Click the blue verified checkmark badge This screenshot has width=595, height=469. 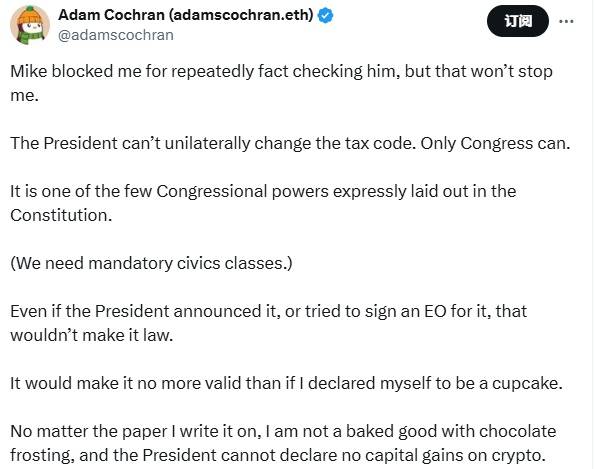point(325,16)
